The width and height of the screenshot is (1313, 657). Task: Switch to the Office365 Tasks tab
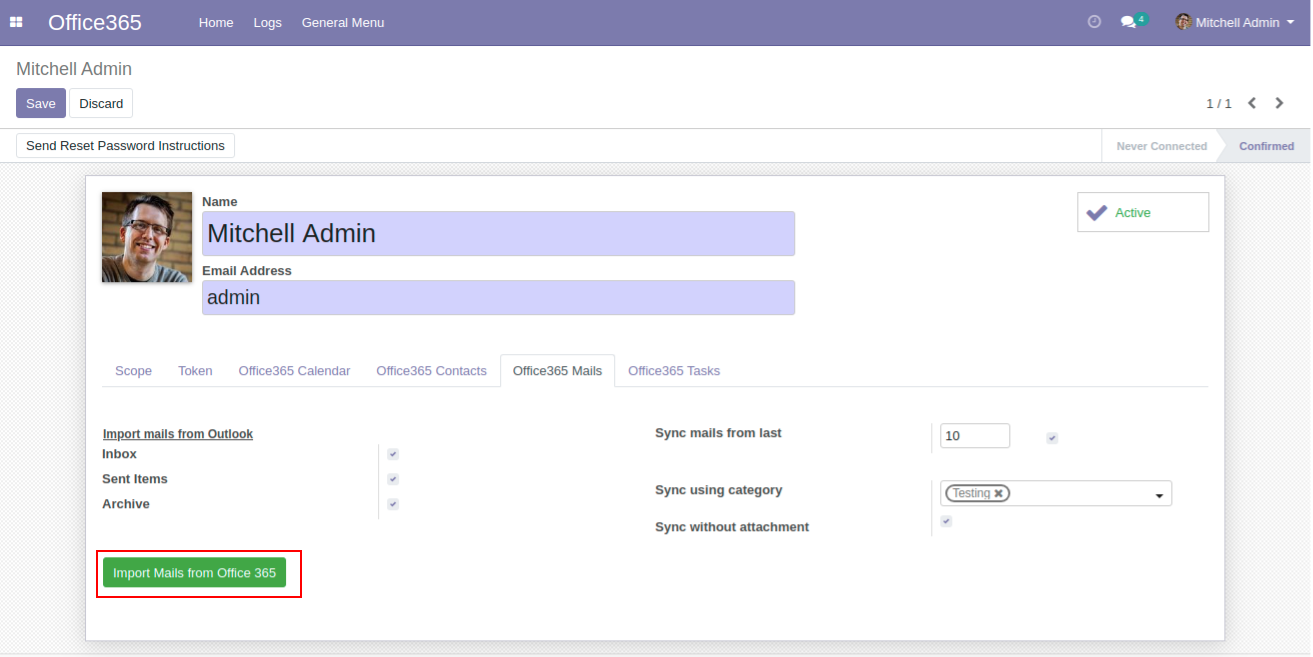[673, 371]
